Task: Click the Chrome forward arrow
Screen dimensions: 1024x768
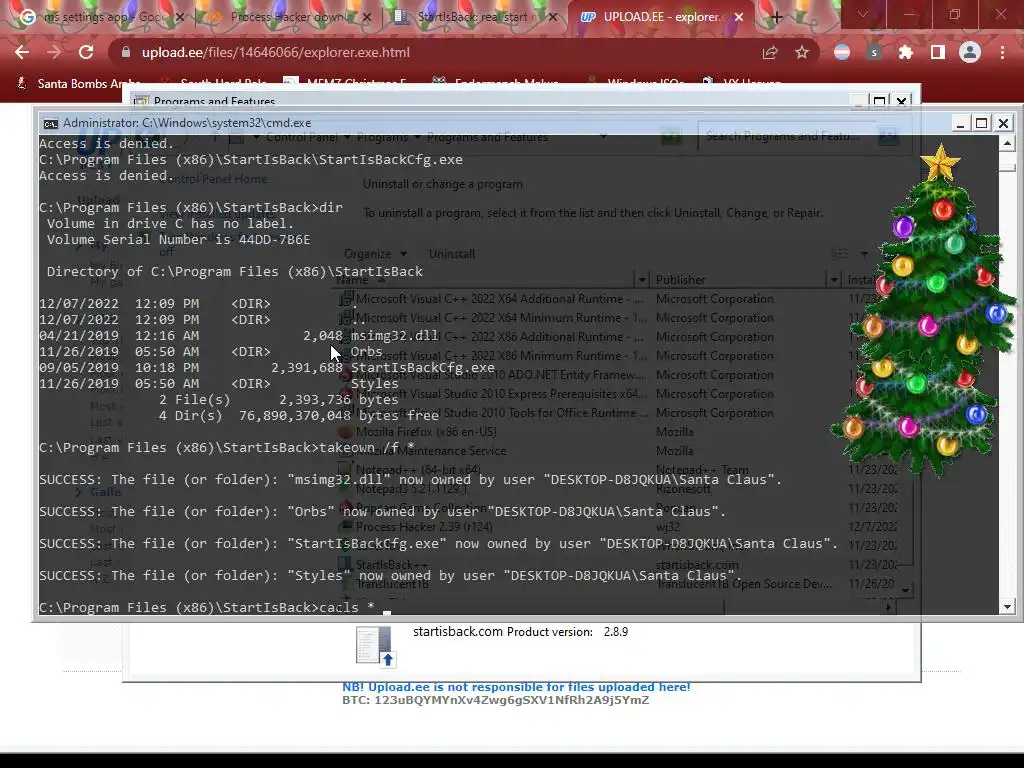Action: 54,52
